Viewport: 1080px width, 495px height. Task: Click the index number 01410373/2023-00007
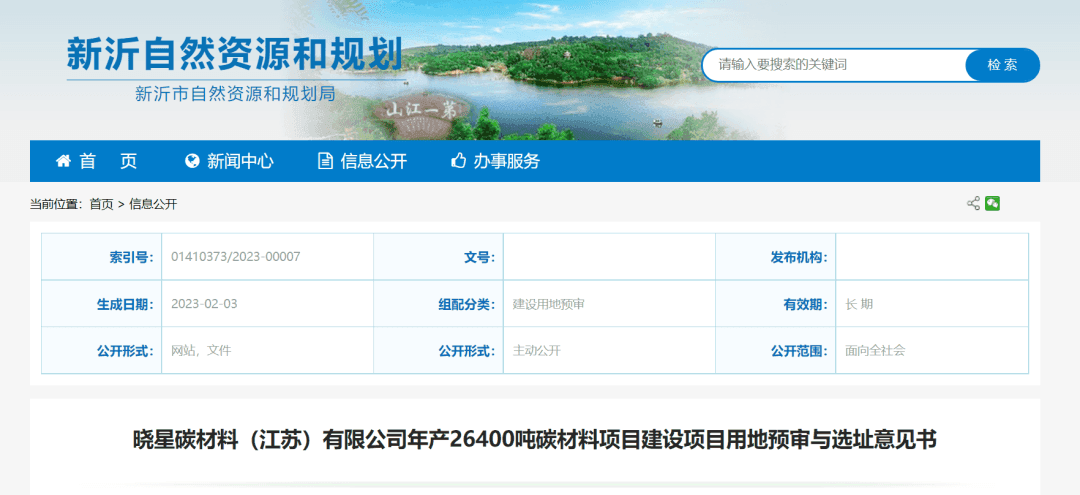tap(236, 257)
